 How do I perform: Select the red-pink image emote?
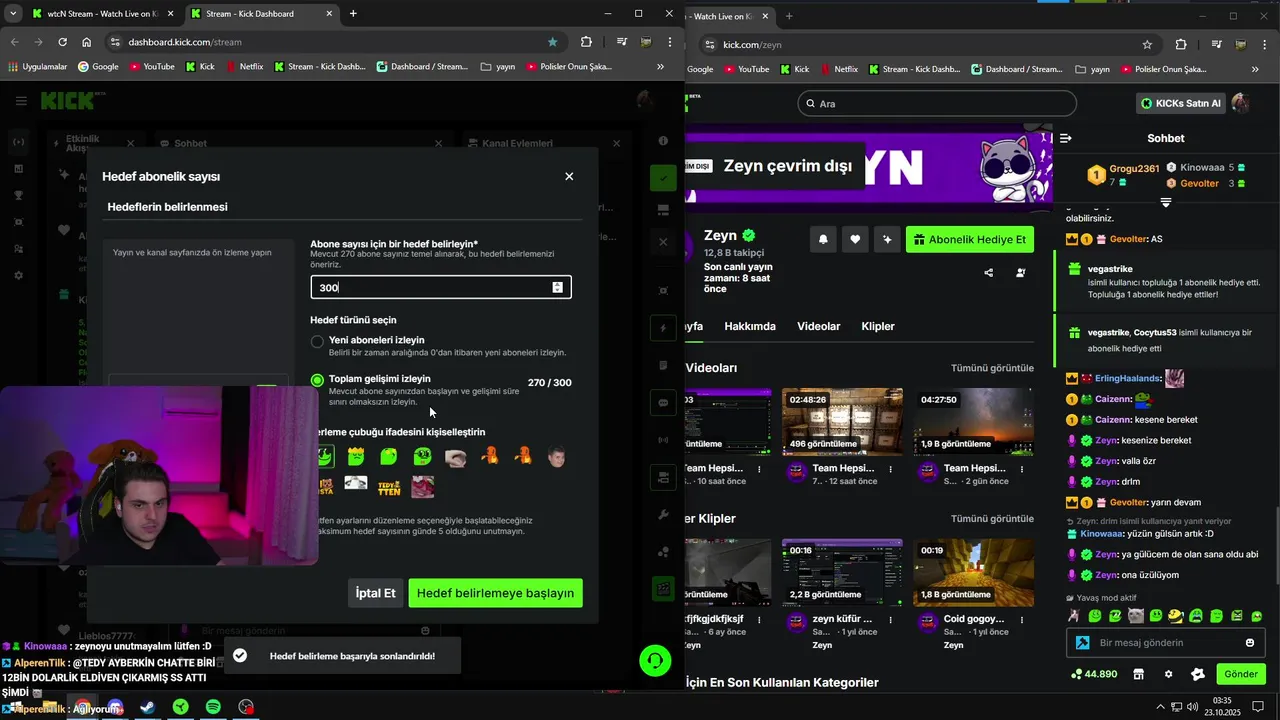pos(423,487)
